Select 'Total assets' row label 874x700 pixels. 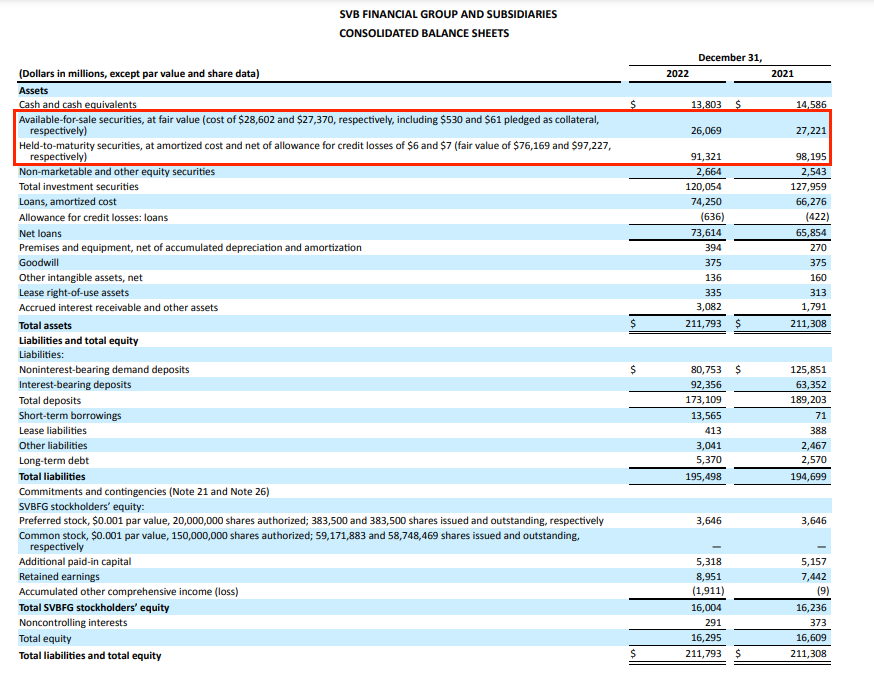(x=45, y=325)
